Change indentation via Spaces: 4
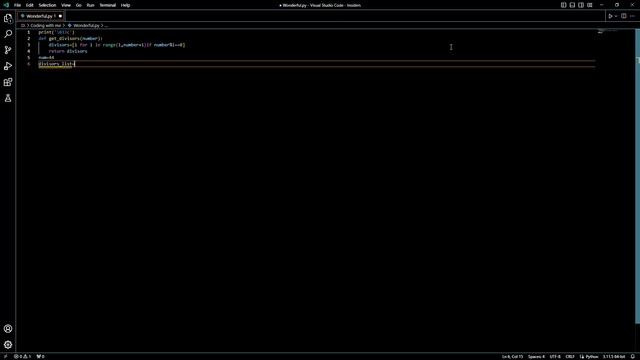 tap(536, 356)
